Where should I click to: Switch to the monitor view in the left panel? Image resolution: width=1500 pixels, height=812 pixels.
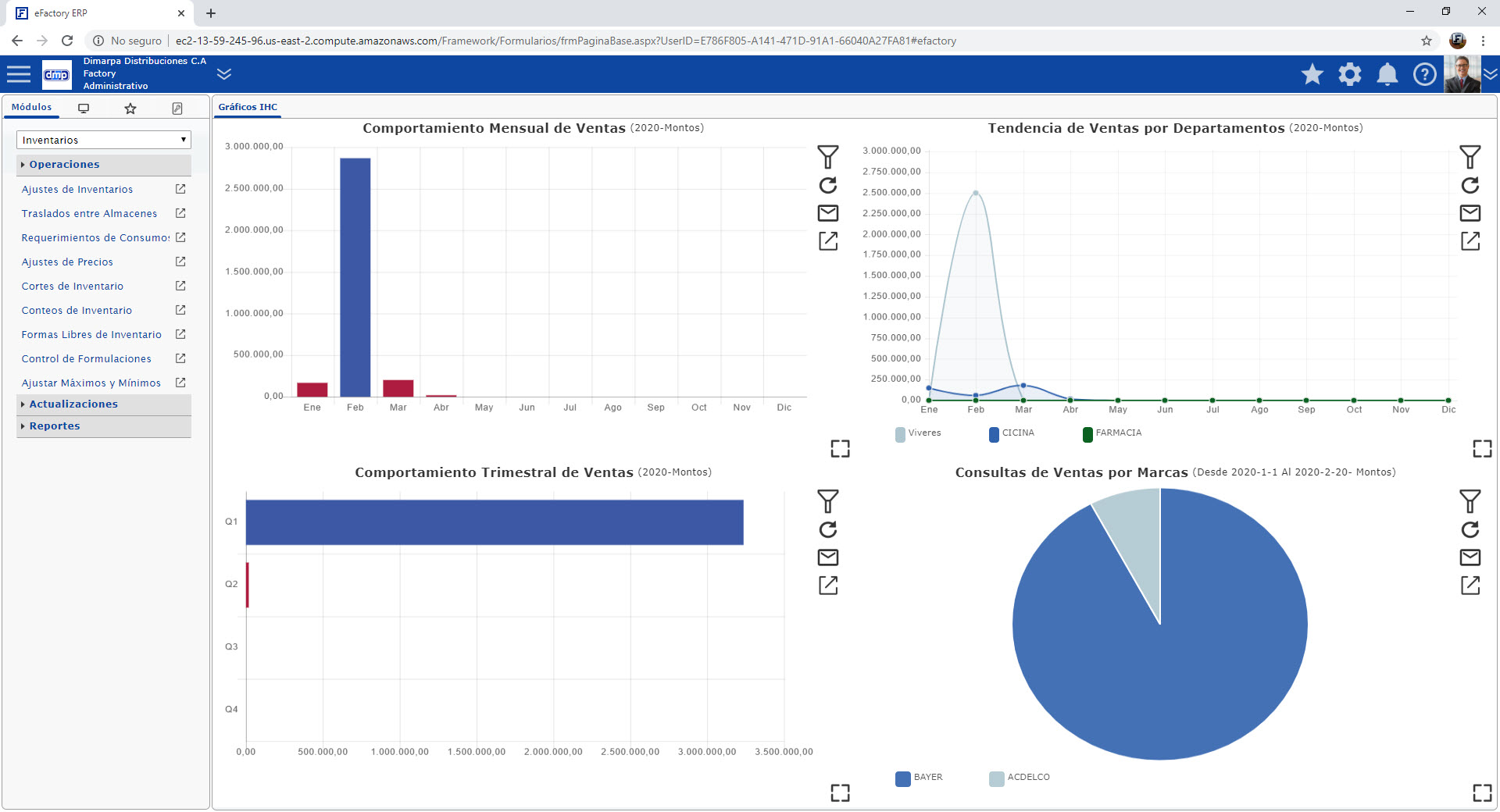click(83, 108)
